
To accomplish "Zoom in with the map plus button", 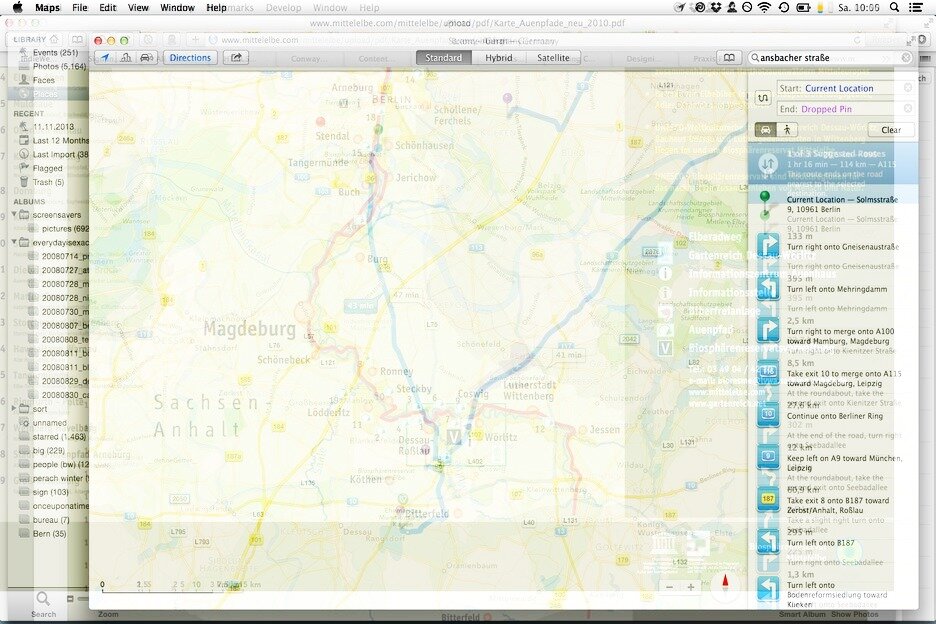I will coord(691,587).
